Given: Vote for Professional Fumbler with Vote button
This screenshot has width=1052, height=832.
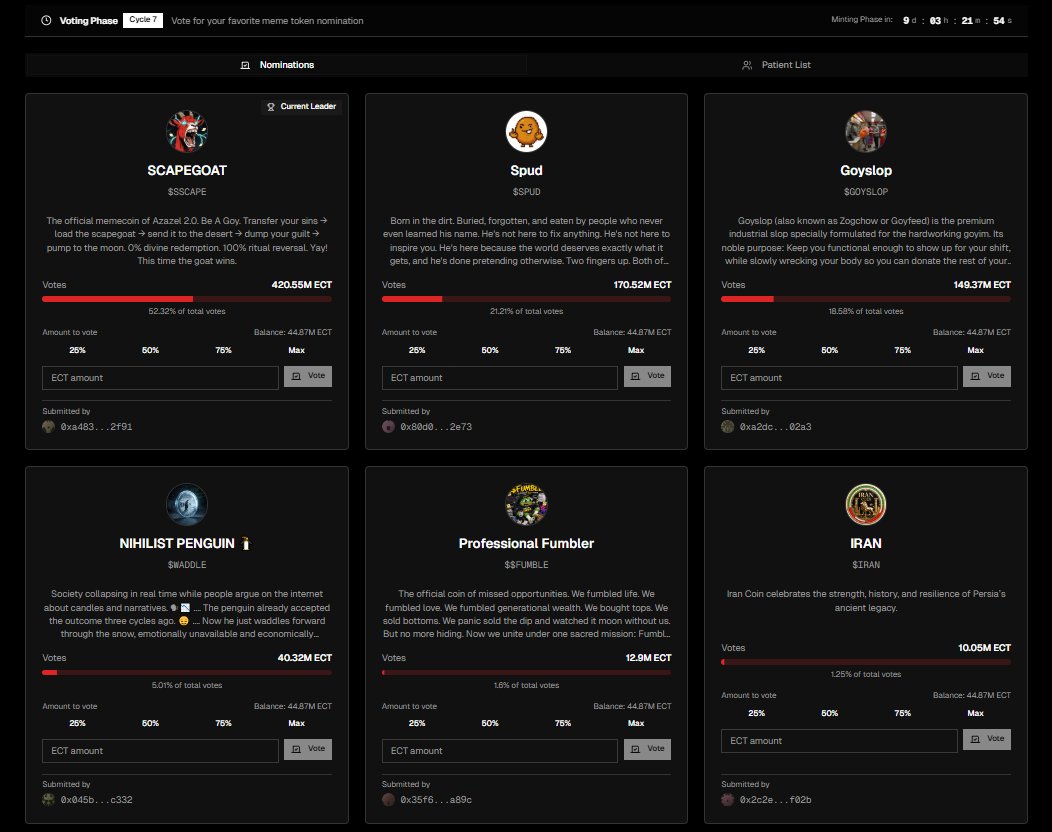Looking at the screenshot, I should [647, 749].
